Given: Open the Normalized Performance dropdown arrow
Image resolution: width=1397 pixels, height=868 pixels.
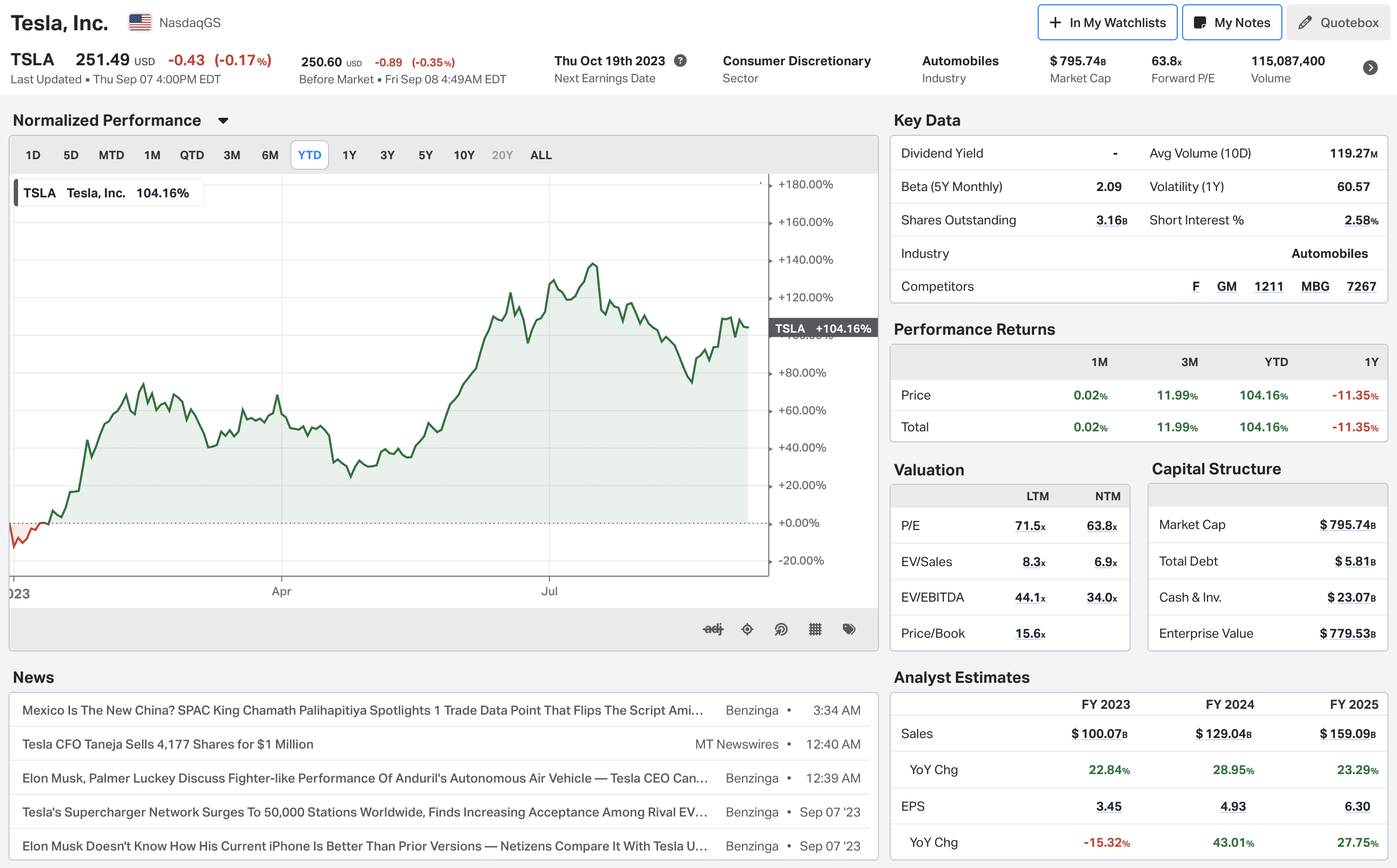Looking at the screenshot, I should click(223, 120).
